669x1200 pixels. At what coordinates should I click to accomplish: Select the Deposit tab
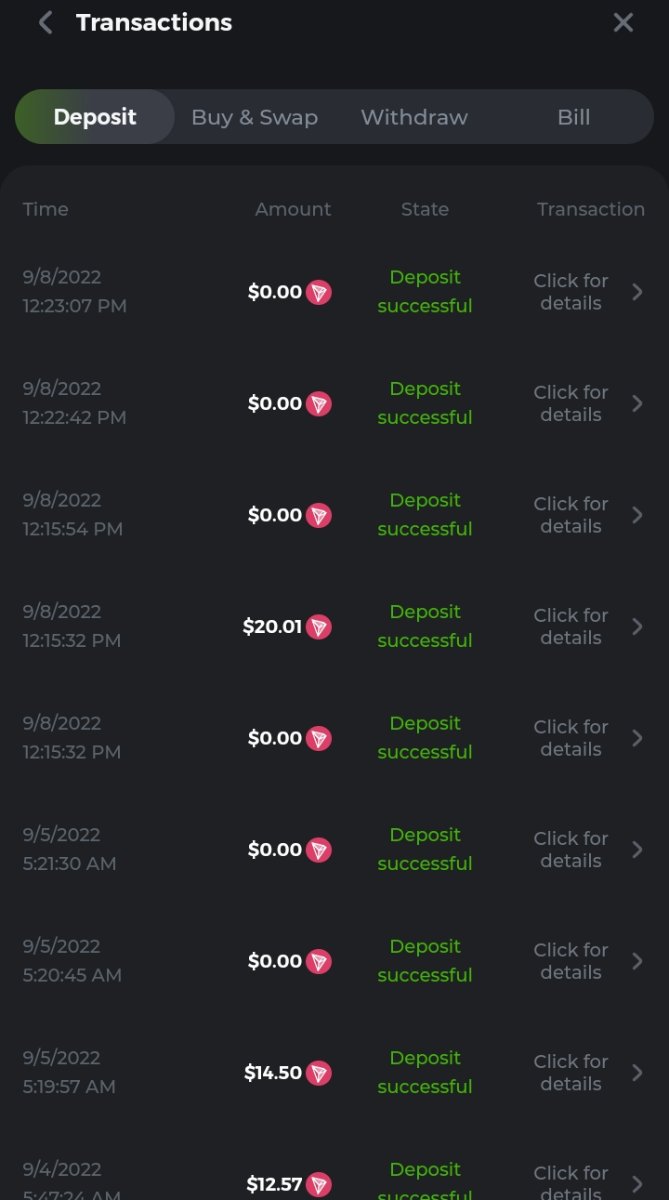(95, 117)
